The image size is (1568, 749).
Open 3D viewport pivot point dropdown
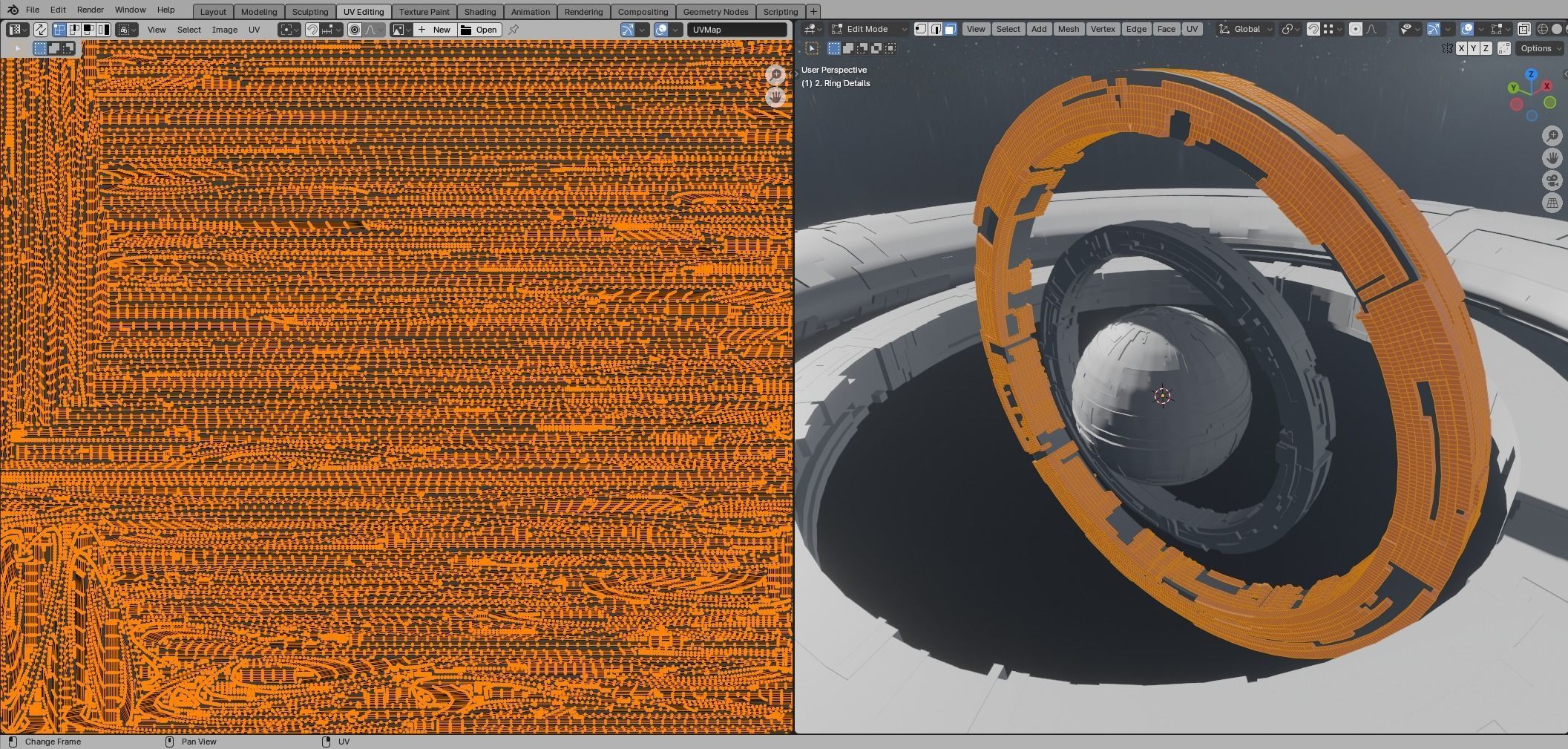1292,29
